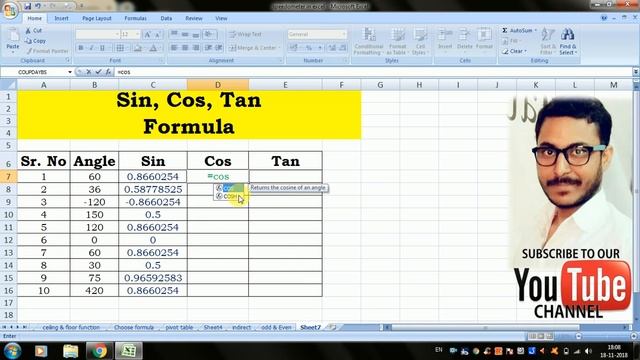The image size is (640, 360).
Task: Switch to the Review tab
Action: click(x=194, y=18)
